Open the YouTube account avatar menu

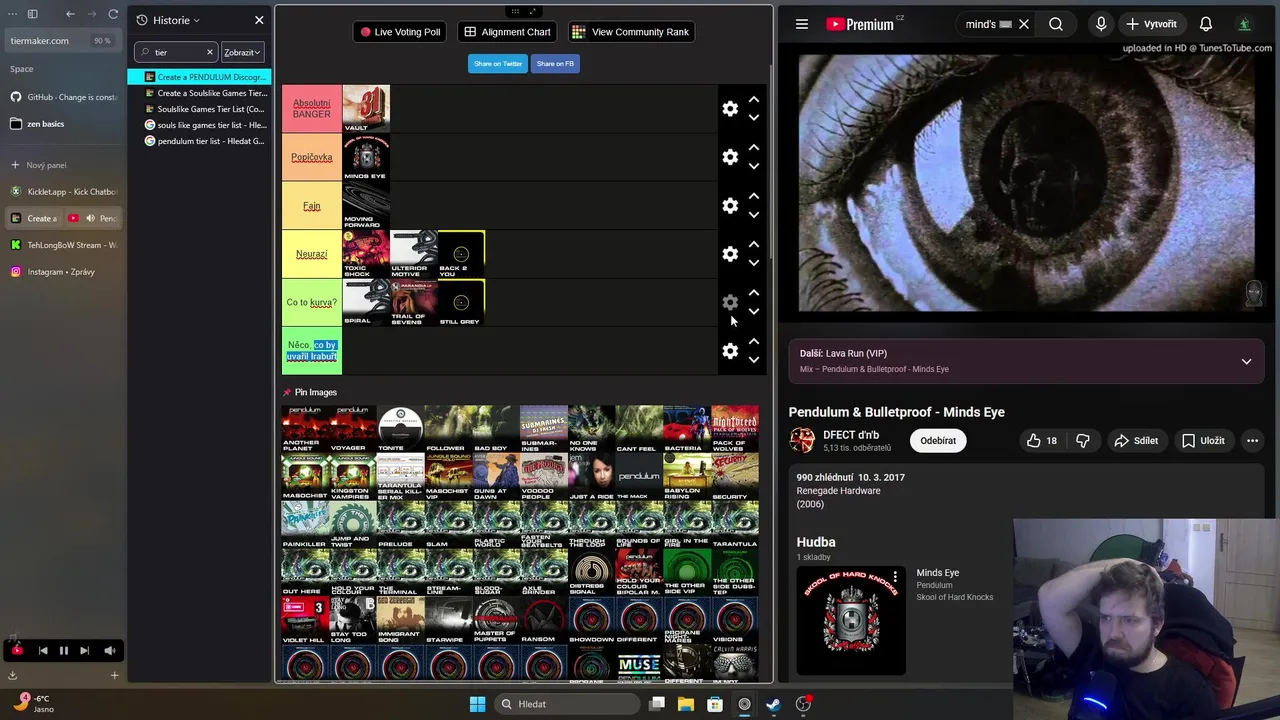[x=1244, y=24]
